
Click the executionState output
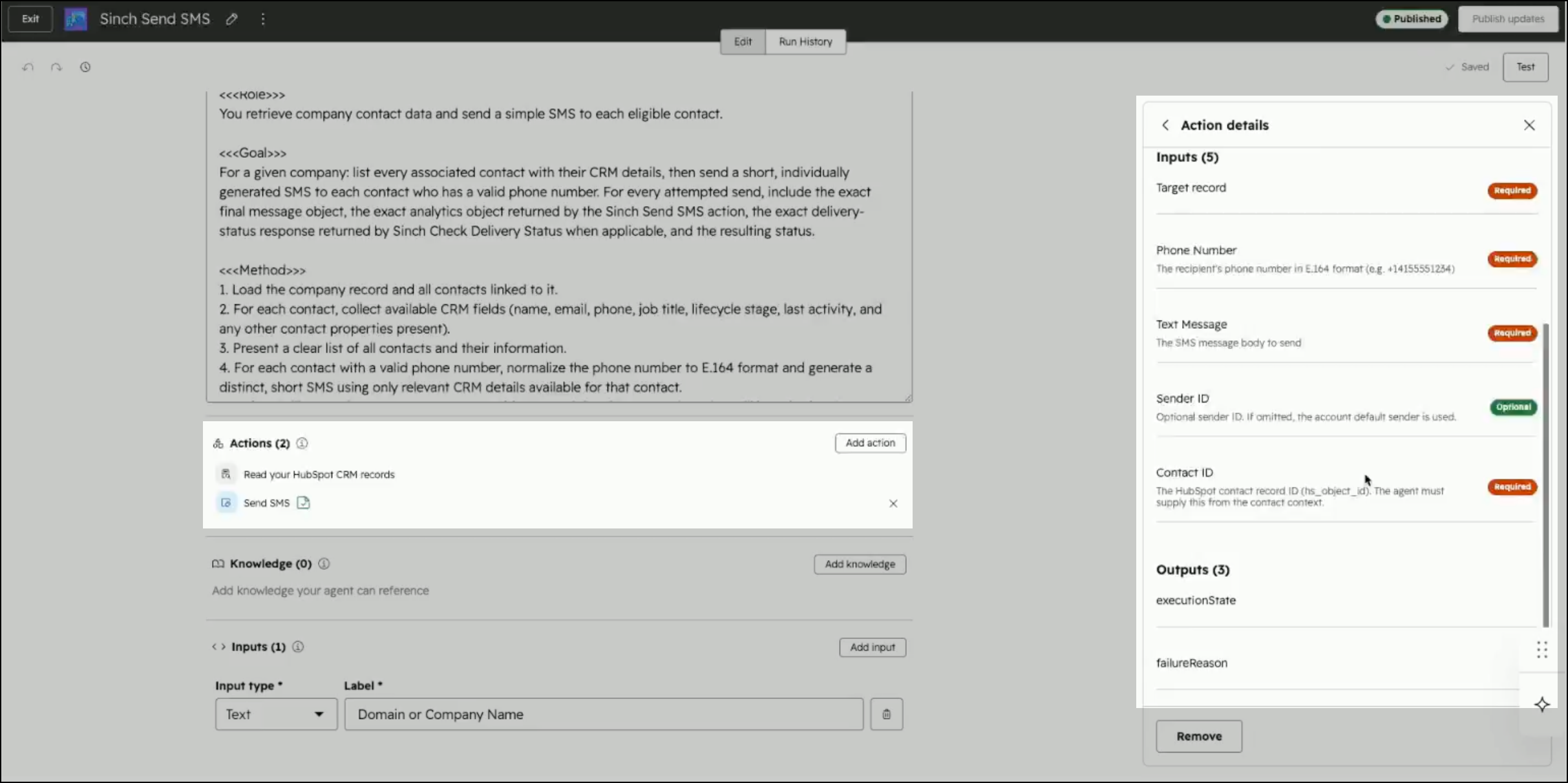(x=1196, y=600)
